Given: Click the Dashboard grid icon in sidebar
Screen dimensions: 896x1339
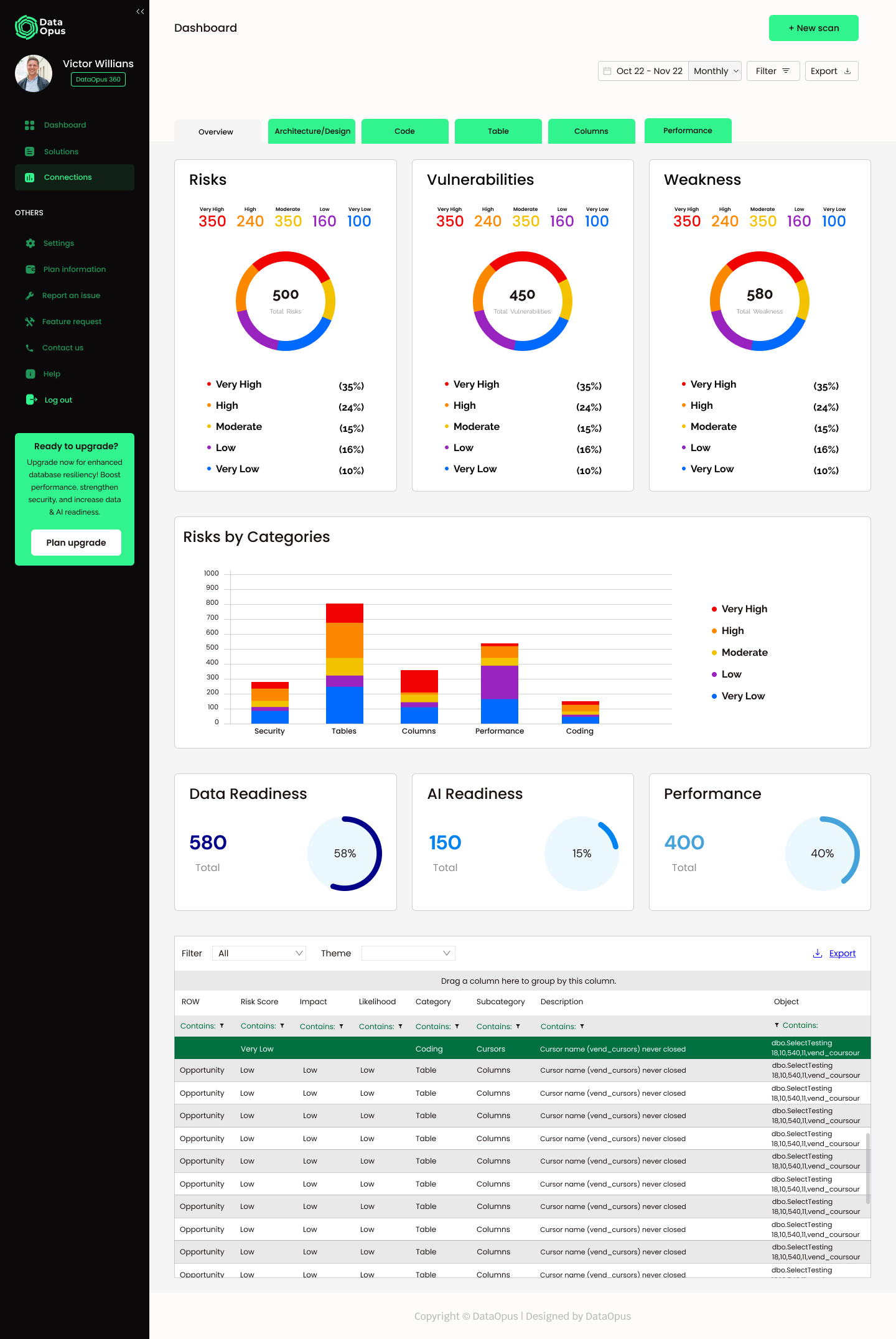Looking at the screenshot, I should (x=29, y=125).
